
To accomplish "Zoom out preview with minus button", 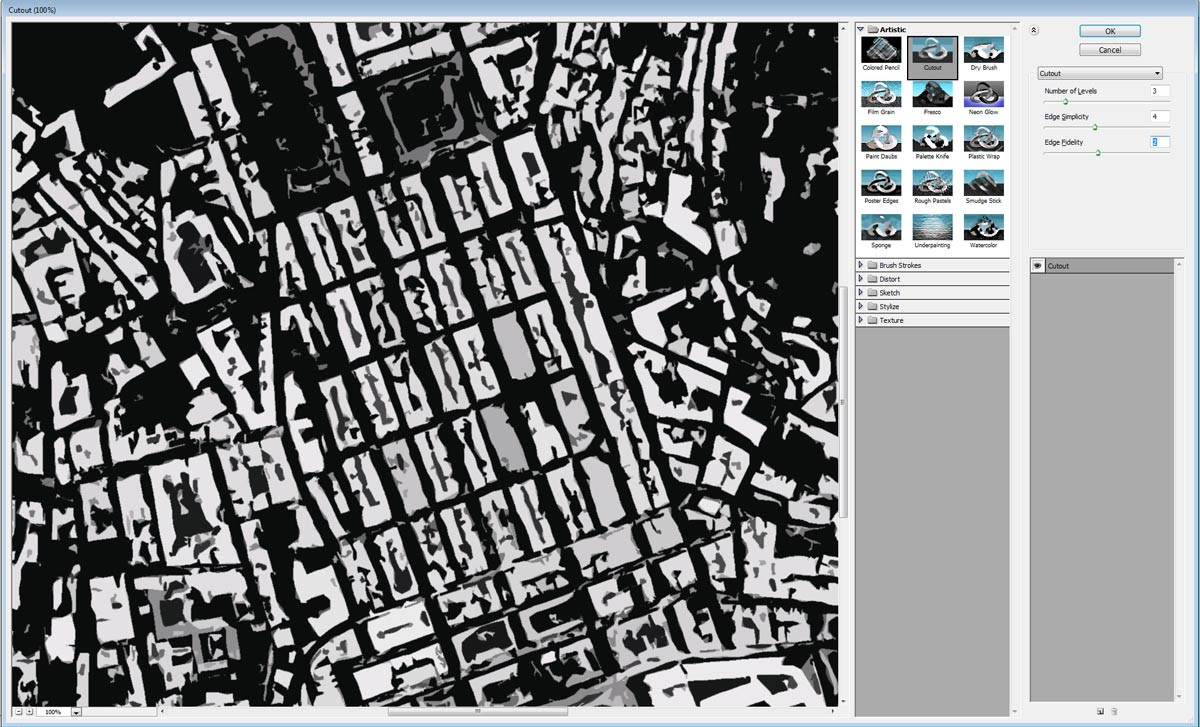I will (18, 712).
